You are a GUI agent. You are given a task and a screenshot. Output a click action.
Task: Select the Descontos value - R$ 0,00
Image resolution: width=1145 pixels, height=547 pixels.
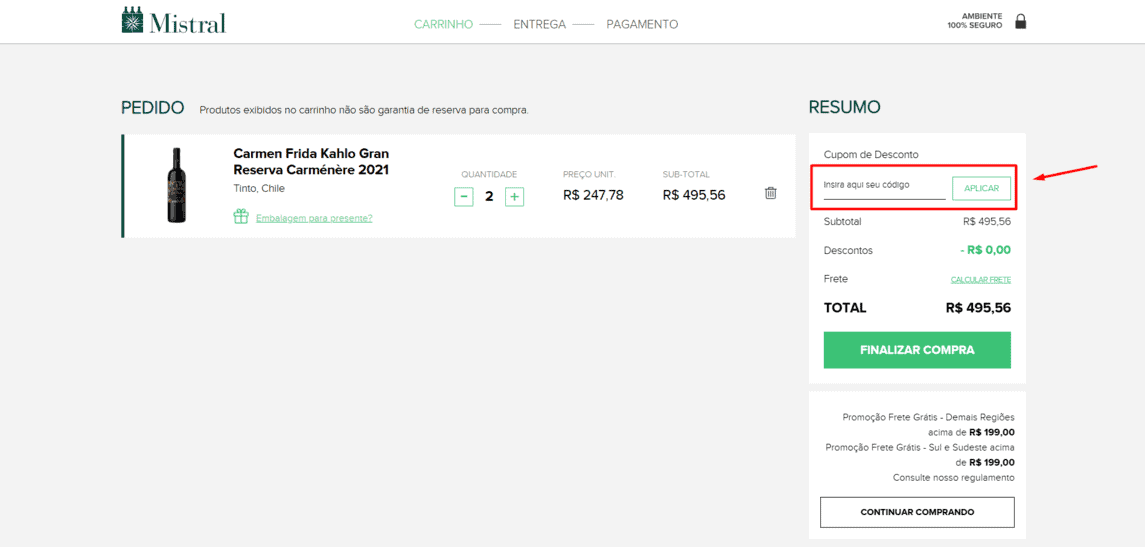(985, 250)
